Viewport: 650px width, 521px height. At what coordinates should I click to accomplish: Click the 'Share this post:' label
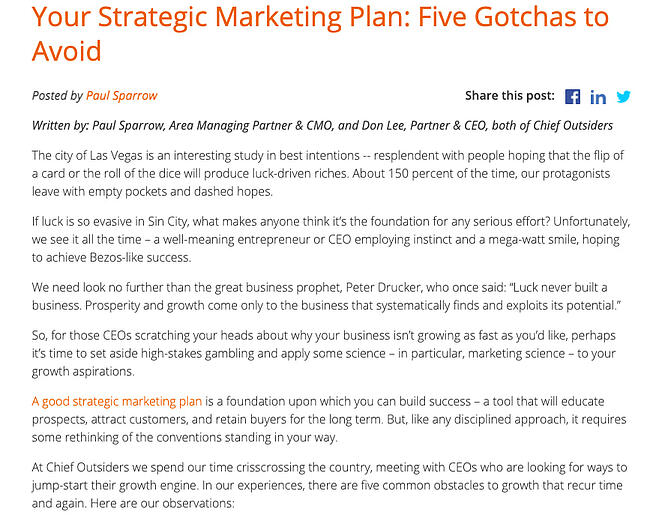point(509,96)
